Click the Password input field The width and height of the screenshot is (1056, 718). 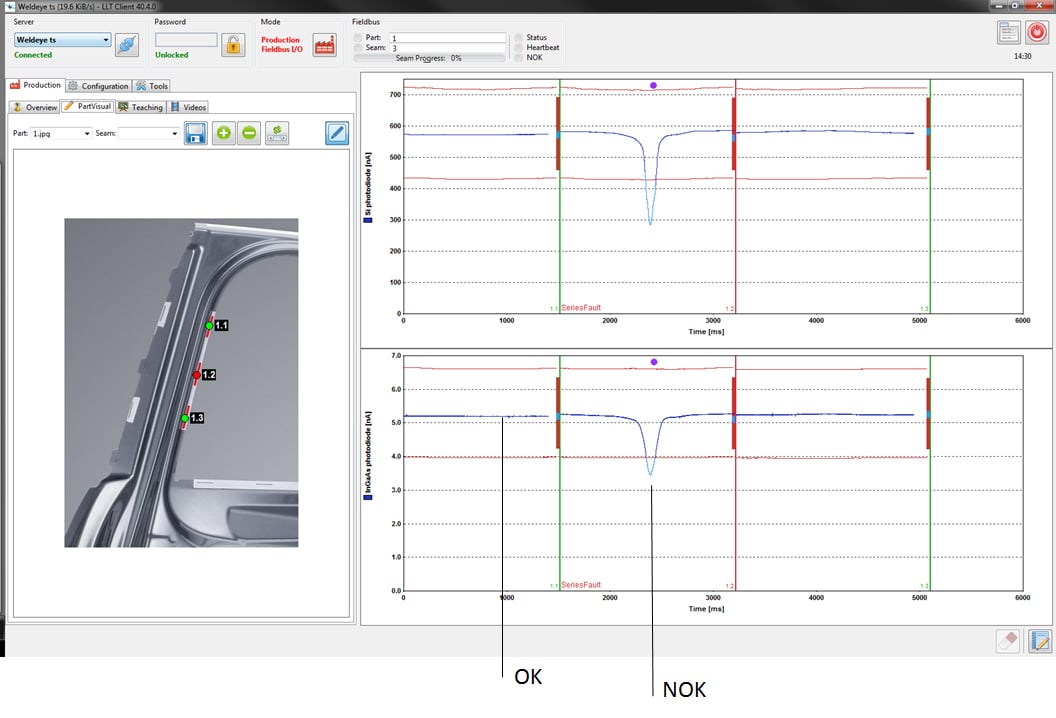click(x=186, y=40)
